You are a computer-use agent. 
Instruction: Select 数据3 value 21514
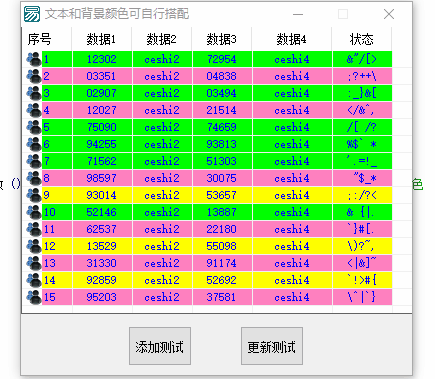click(x=222, y=110)
